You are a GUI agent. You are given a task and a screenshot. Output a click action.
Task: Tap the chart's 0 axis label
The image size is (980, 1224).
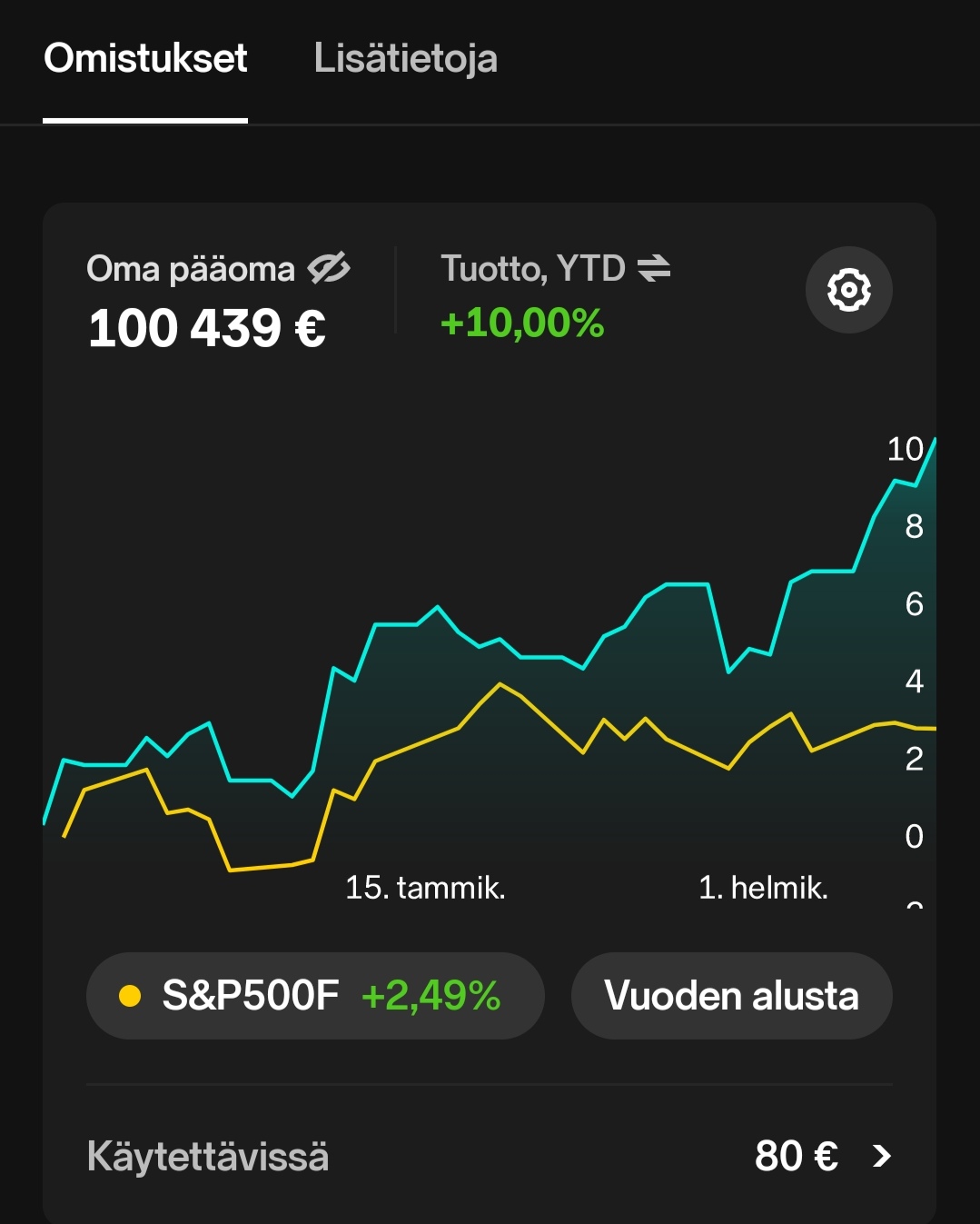click(x=914, y=836)
